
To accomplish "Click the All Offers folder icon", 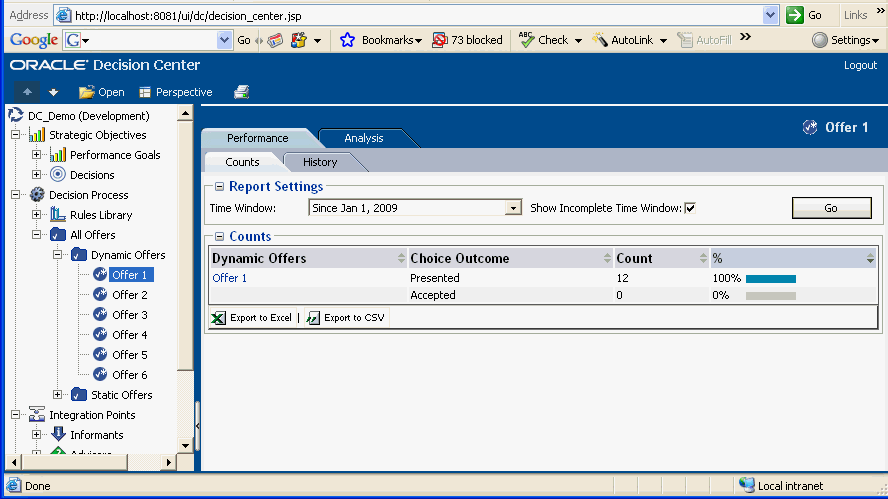I will tap(58, 234).
